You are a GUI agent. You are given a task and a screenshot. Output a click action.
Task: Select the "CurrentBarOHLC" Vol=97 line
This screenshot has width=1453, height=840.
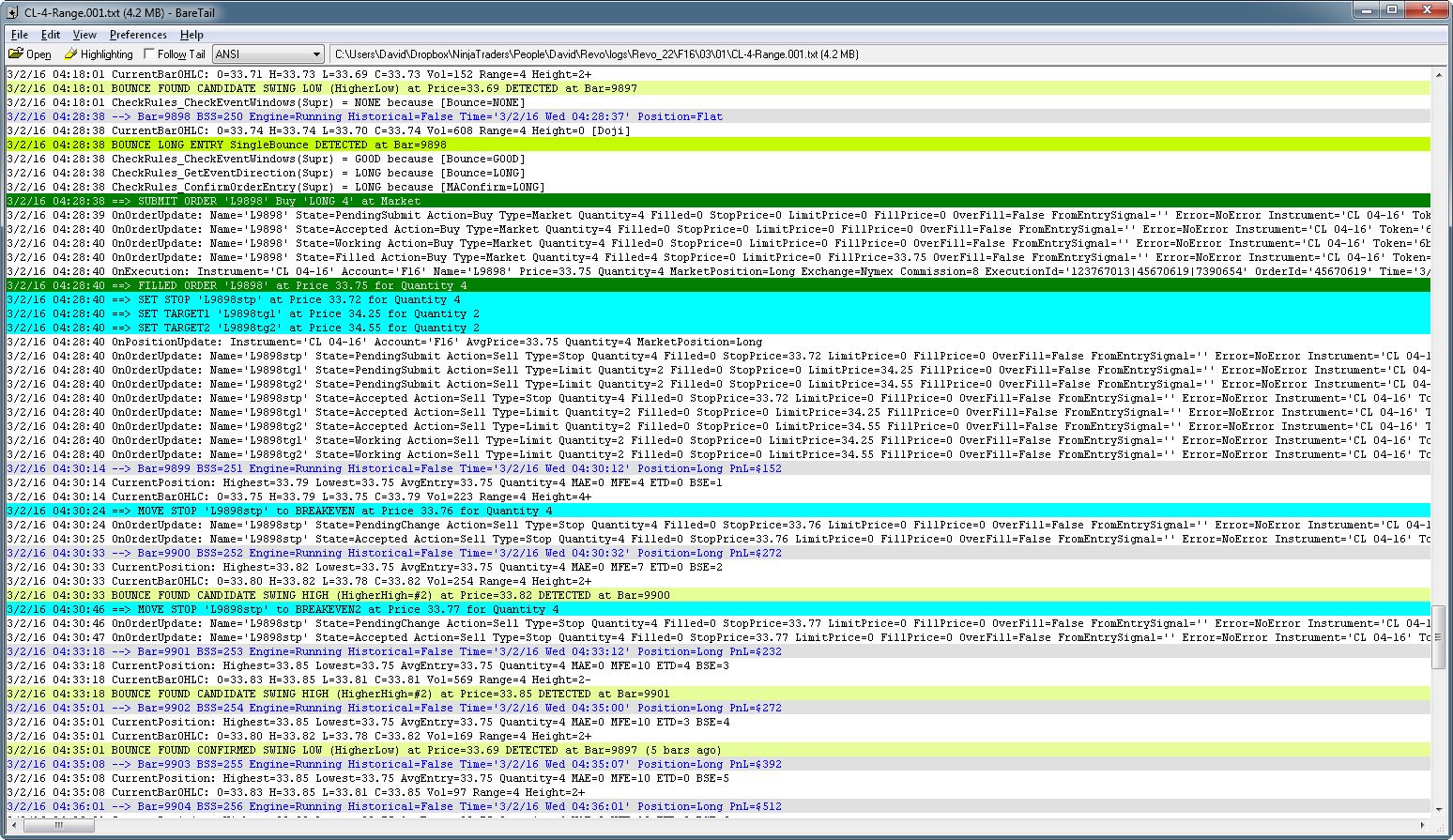point(718,792)
